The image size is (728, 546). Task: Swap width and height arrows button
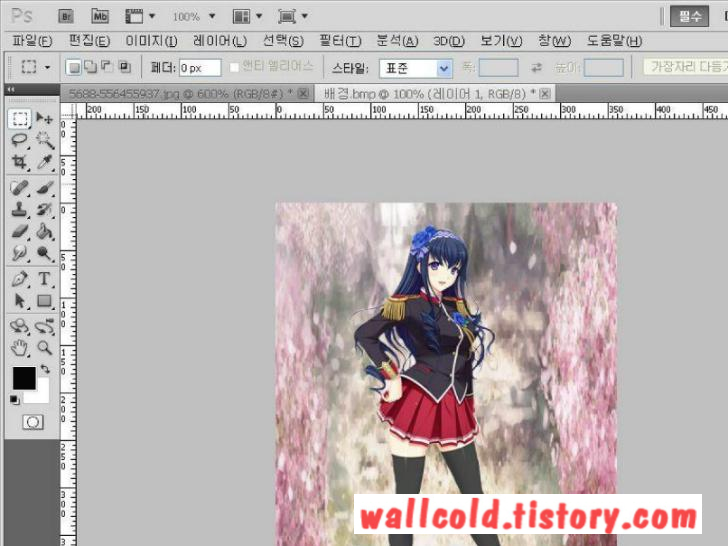tap(536, 68)
